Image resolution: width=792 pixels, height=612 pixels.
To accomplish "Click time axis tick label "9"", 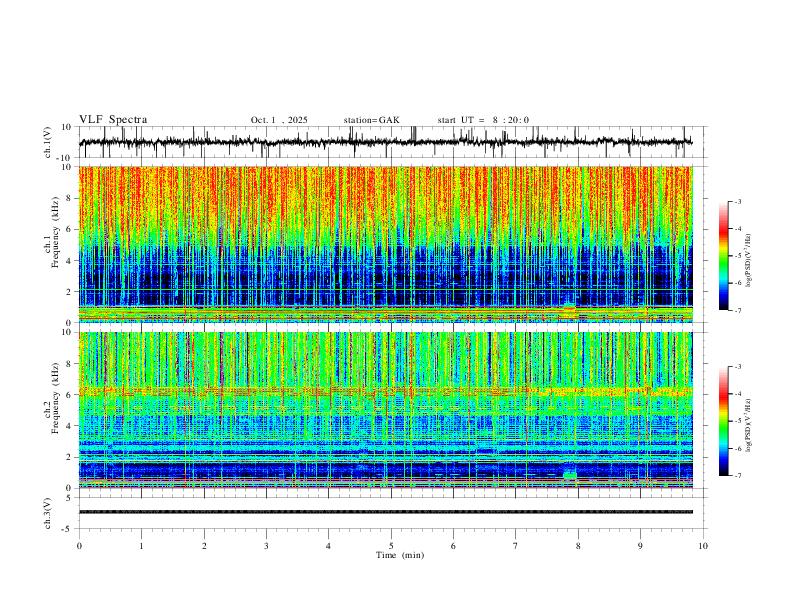I will tap(640, 546).
